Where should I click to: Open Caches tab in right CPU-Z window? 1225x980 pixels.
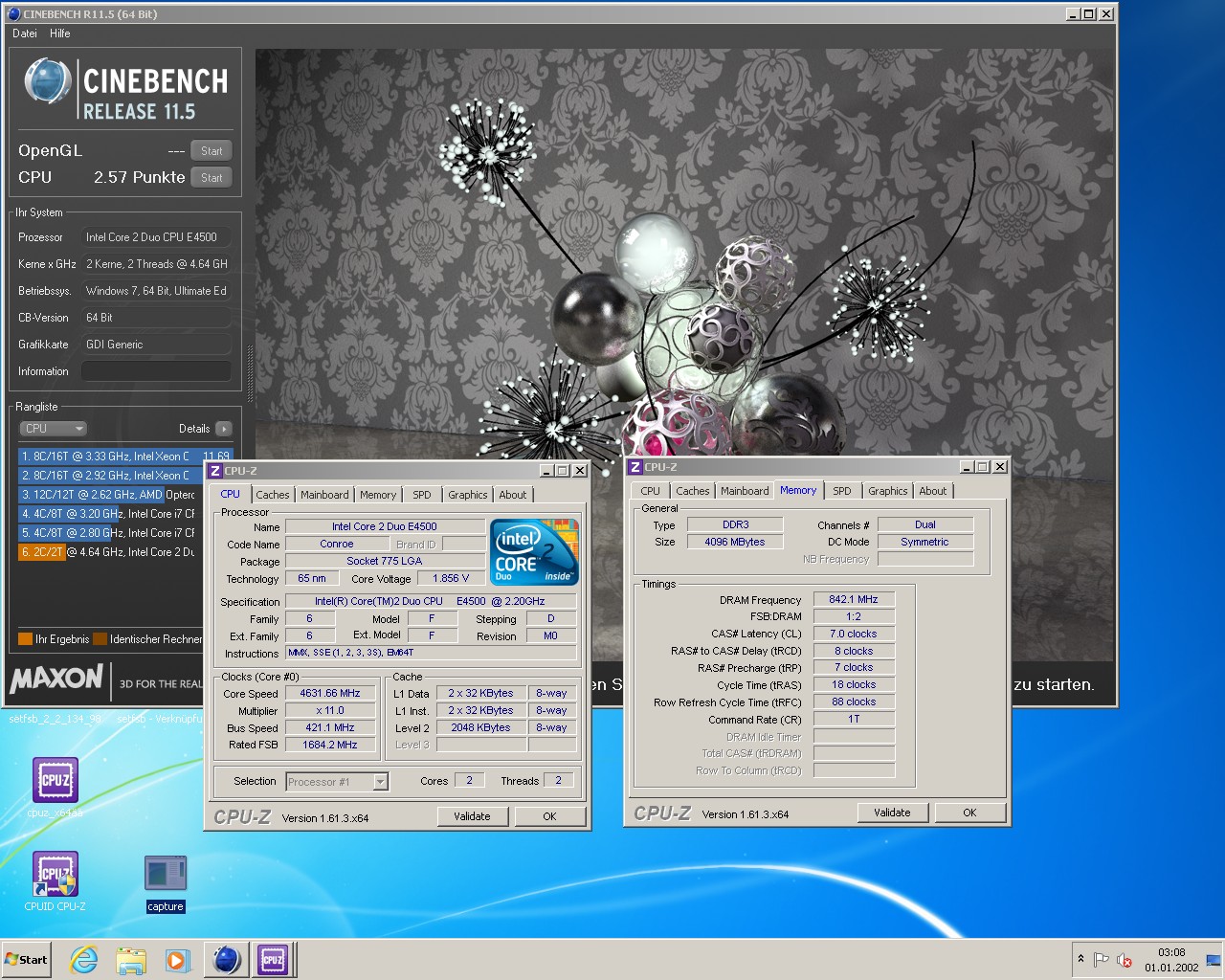[693, 491]
